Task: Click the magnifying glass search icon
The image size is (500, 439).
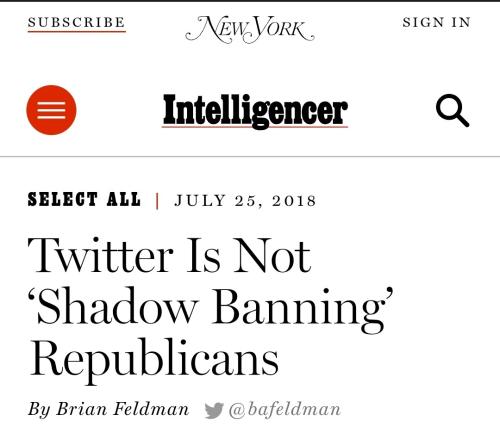Action: pos(452,110)
